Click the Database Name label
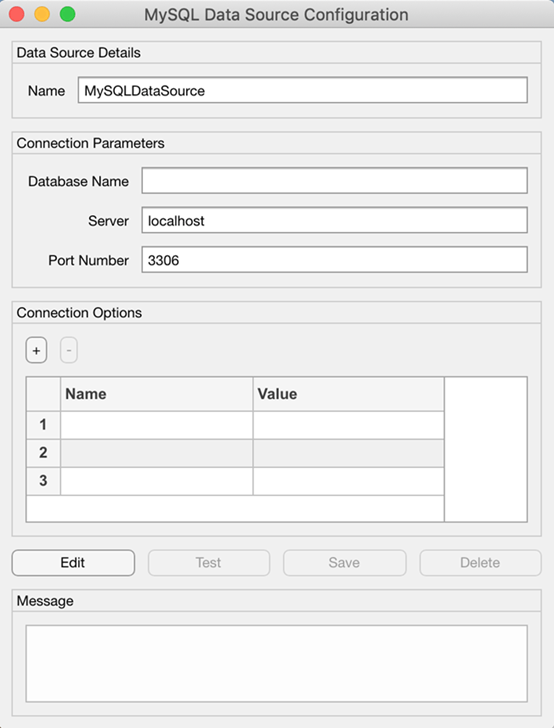The height and width of the screenshot is (728, 554). click(78, 181)
